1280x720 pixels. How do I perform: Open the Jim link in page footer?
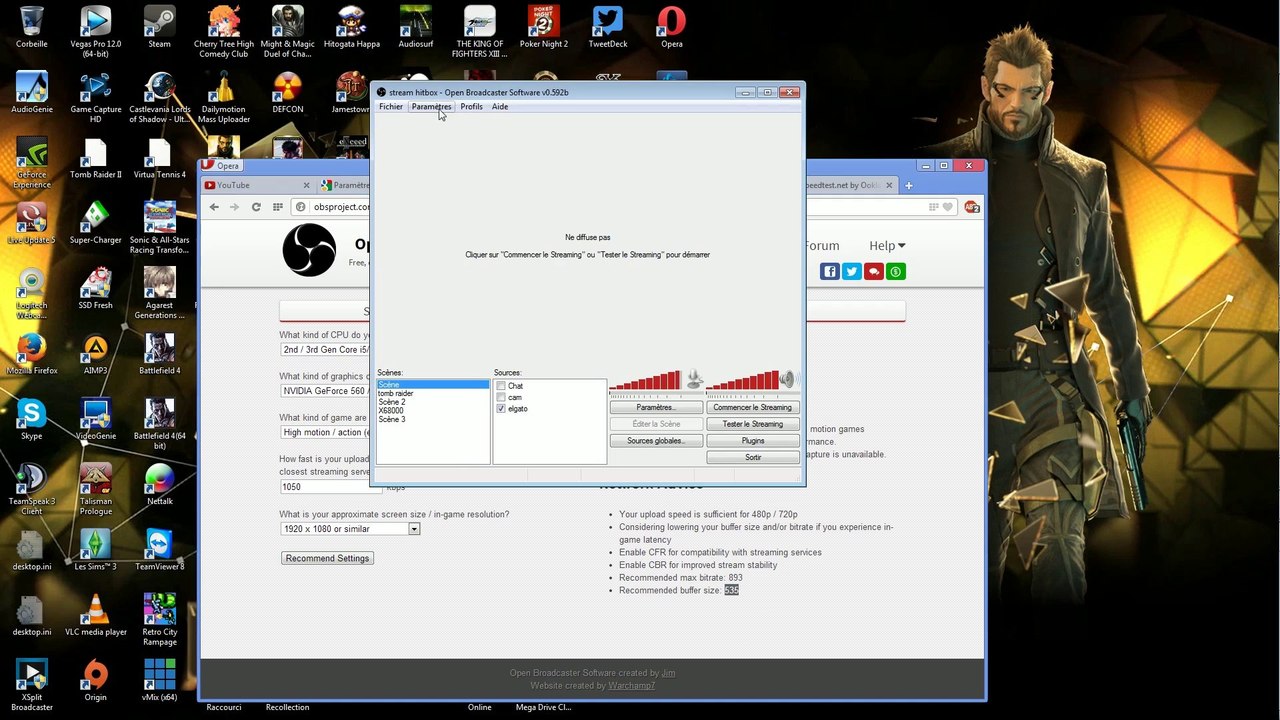(669, 673)
